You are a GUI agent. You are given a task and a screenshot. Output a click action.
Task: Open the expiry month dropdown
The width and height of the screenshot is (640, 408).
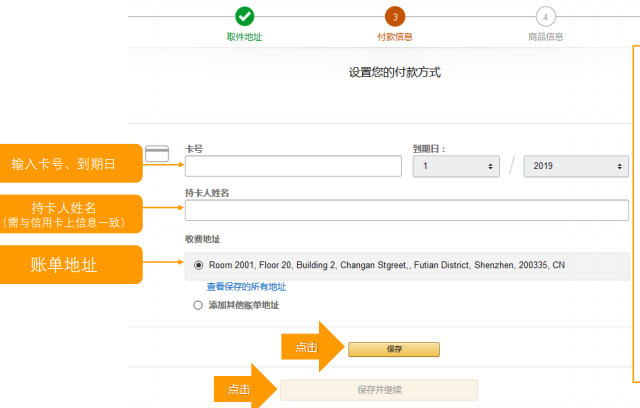pyautogui.click(x=456, y=166)
